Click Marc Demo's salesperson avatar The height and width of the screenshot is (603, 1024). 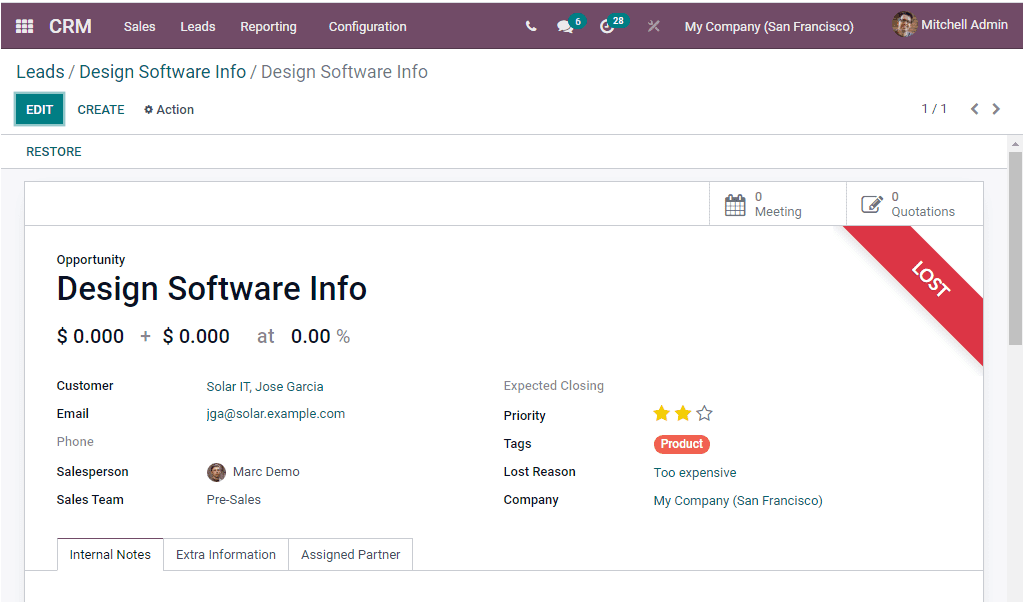217,471
